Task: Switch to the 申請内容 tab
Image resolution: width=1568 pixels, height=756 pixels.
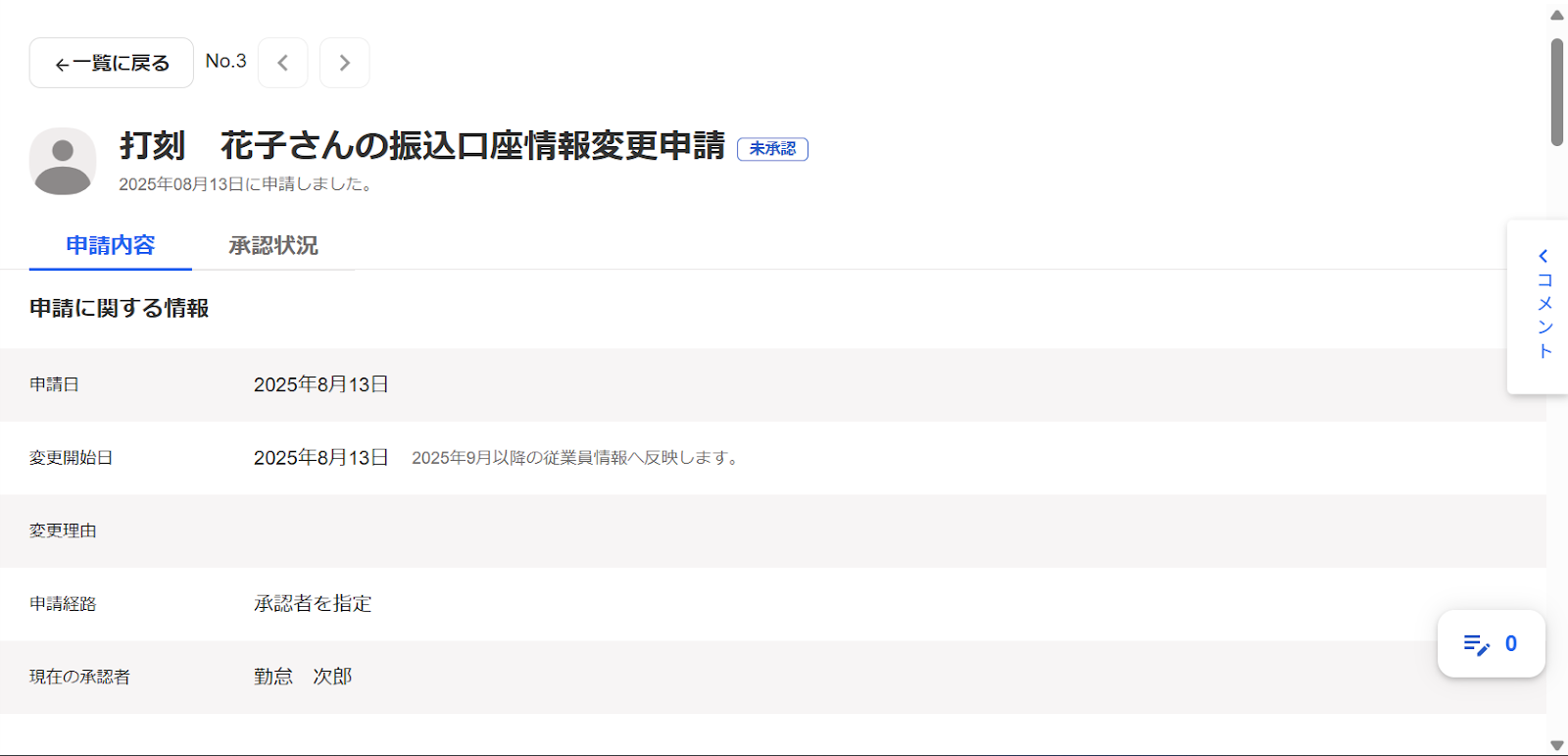Action: pyautogui.click(x=111, y=245)
